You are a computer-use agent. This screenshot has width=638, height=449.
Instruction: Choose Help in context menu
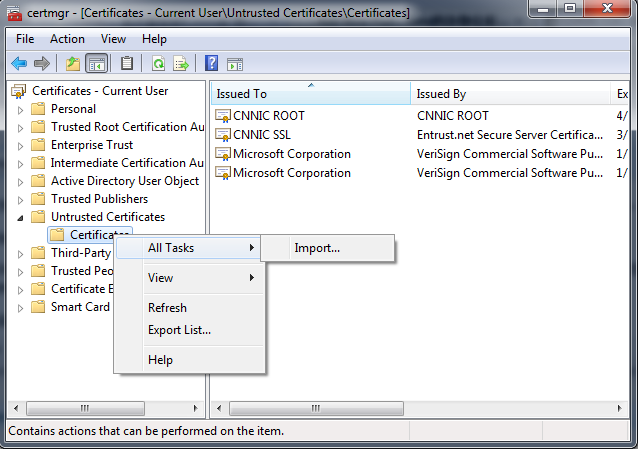(190, 360)
